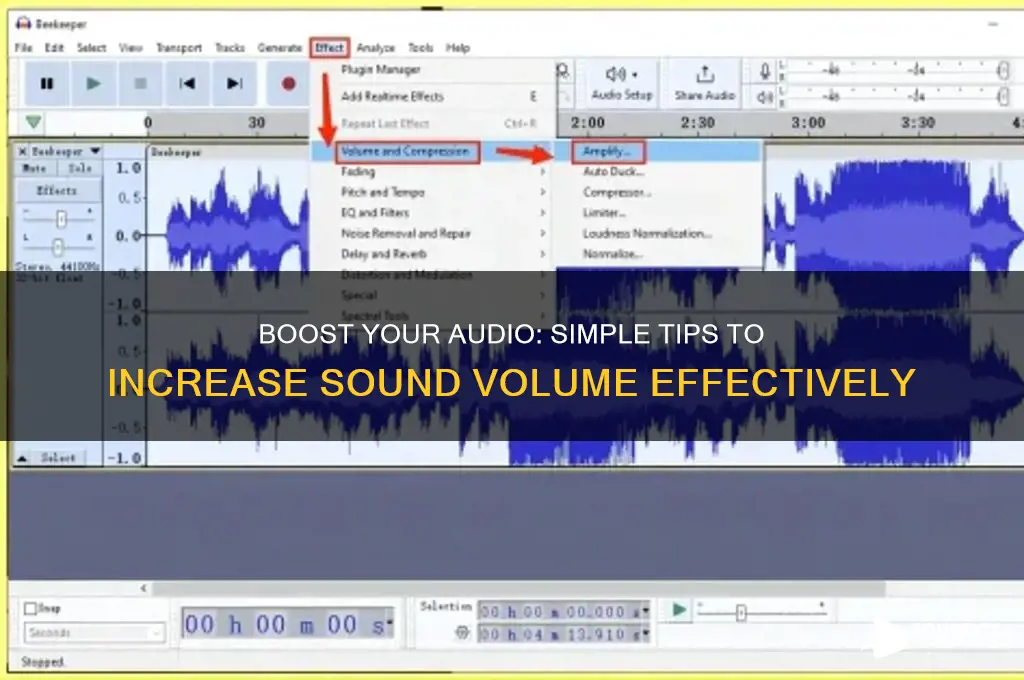The height and width of the screenshot is (680, 1024).
Task: Adjust the playback level slider knob
Action: (1003, 98)
